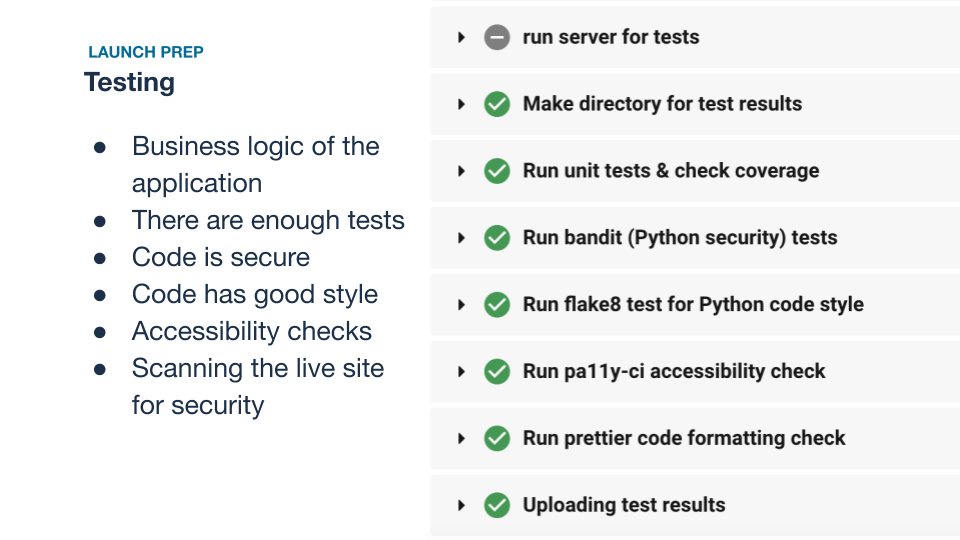Click the 'Accessibility checks' bullet
This screenshot has width=960, height=540.
pos(252,331)
